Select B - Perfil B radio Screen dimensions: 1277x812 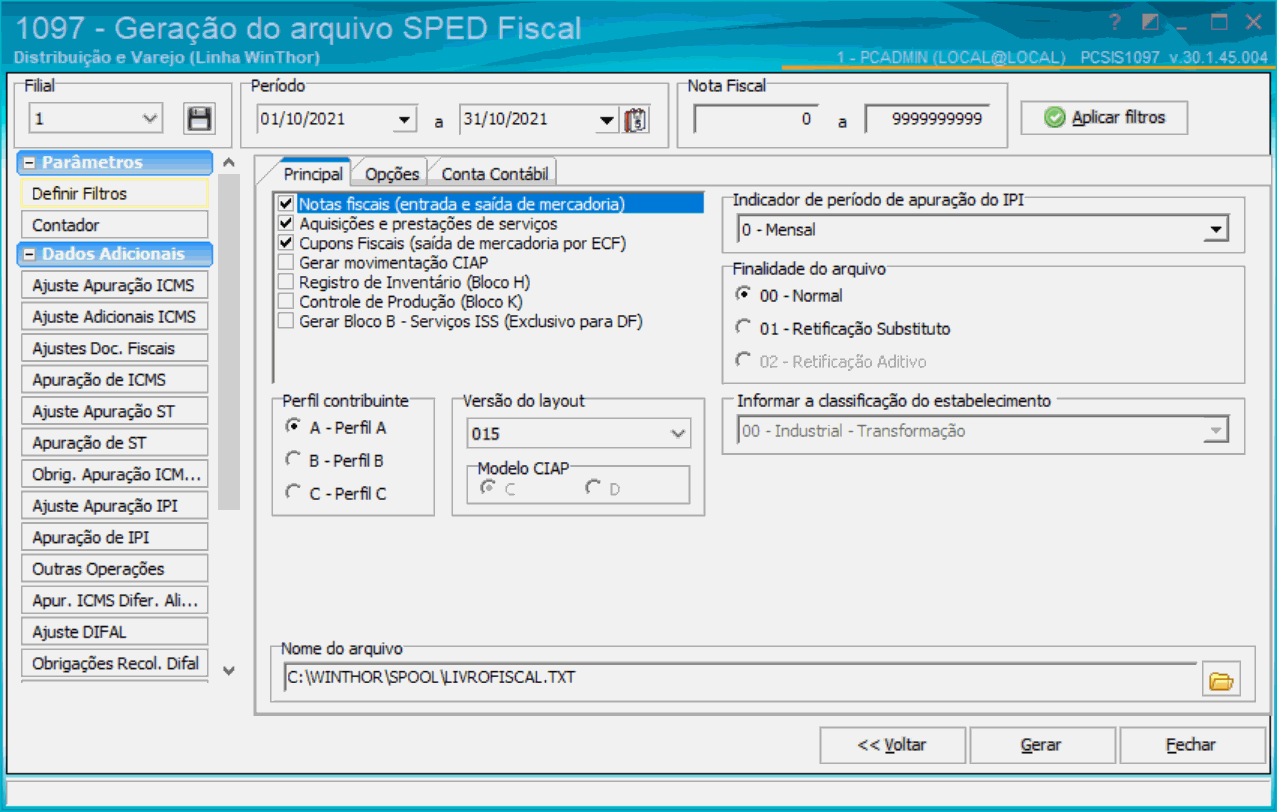(x=293, y=460)
